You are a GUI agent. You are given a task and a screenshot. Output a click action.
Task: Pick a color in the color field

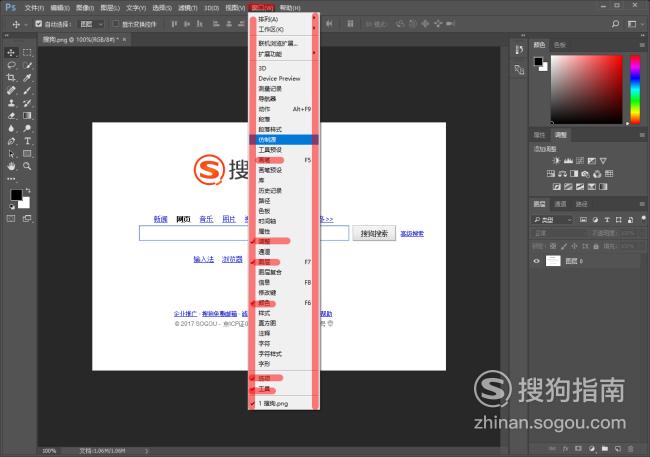[586, 89]
